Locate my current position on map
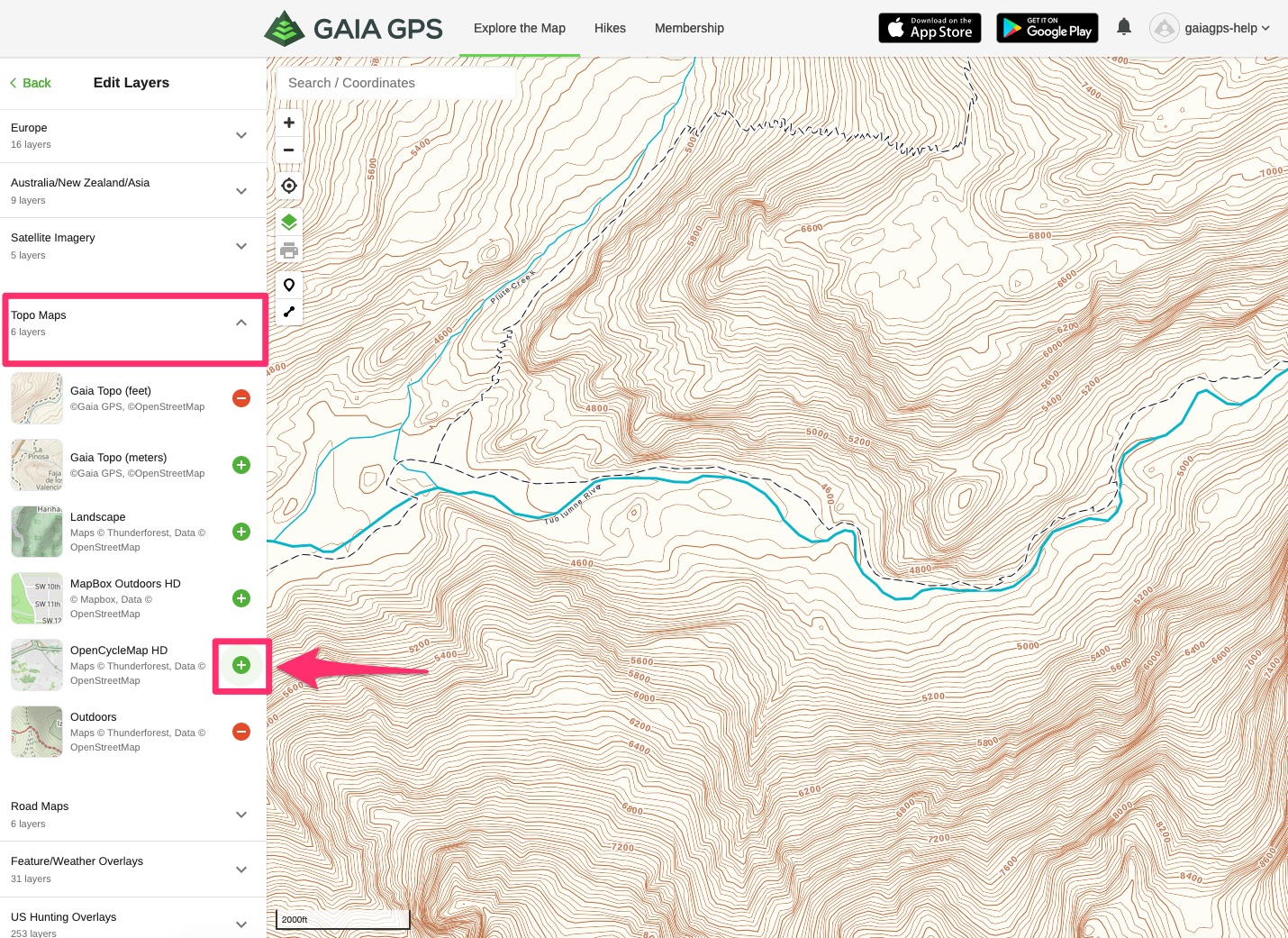The image size is (1288, 938). point(289,186)
